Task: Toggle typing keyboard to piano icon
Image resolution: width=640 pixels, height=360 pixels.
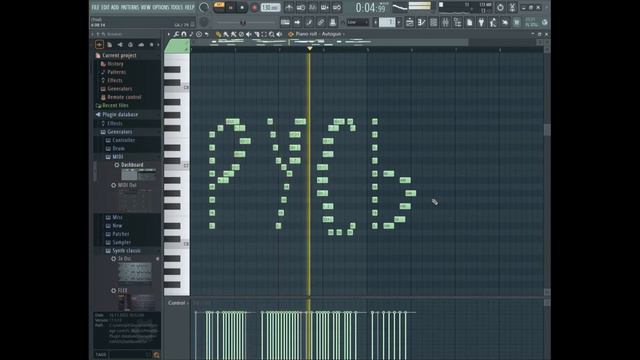Action: [285, 22]
